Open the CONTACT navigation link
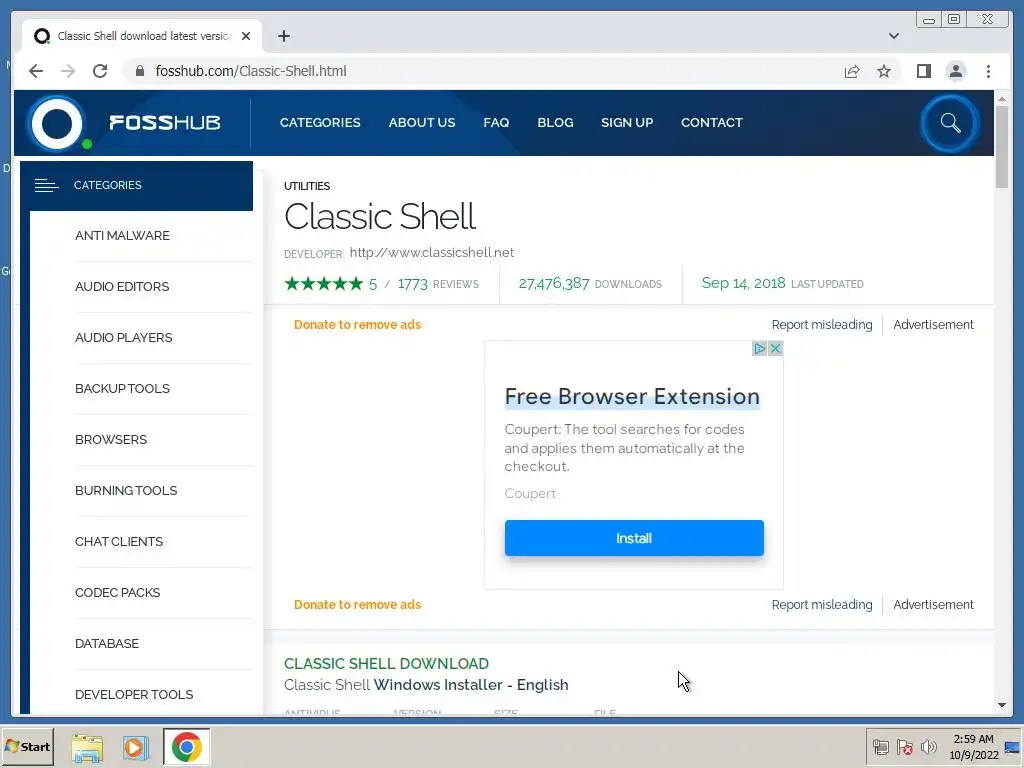Image resolution: width=1024 pixels, height=768 pixels. pyautogui.click(x=712, y=123)
